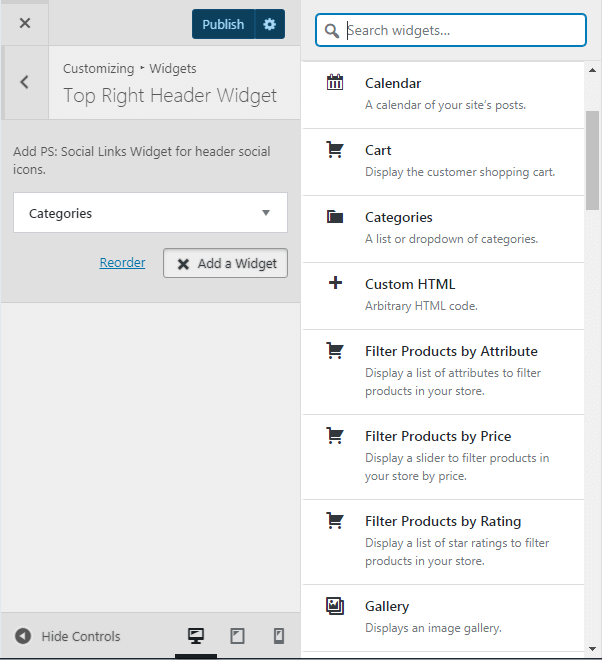
Task: Click the Gallery widget icon
Action: (x=335, y=606)
